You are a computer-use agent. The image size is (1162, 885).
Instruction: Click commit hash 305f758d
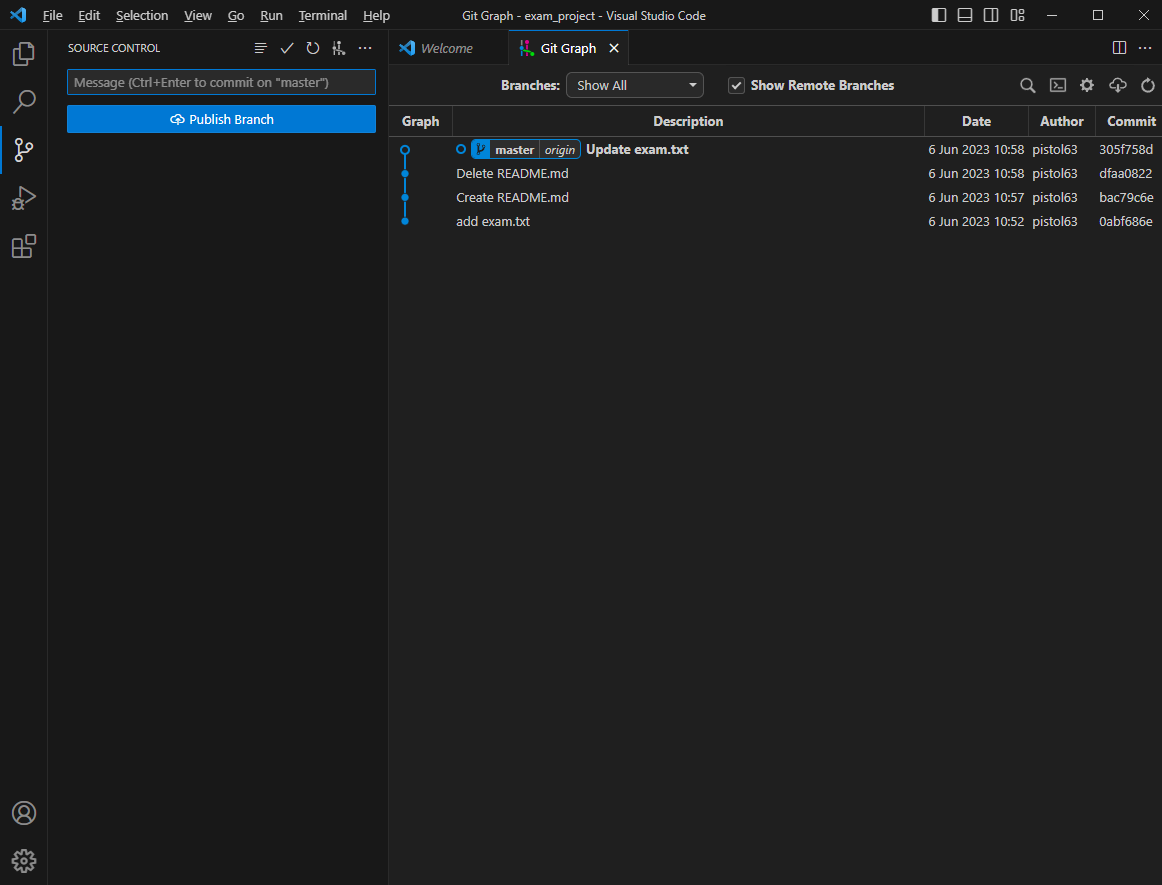pos(1126,150)
